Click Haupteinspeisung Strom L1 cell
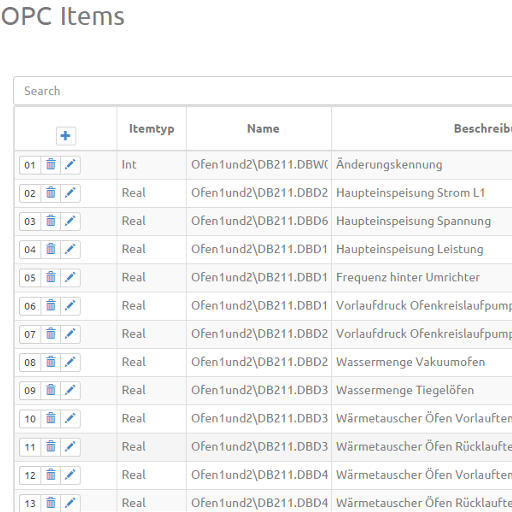This screenshot has width=512, height=512. click(x=422, y=193)
